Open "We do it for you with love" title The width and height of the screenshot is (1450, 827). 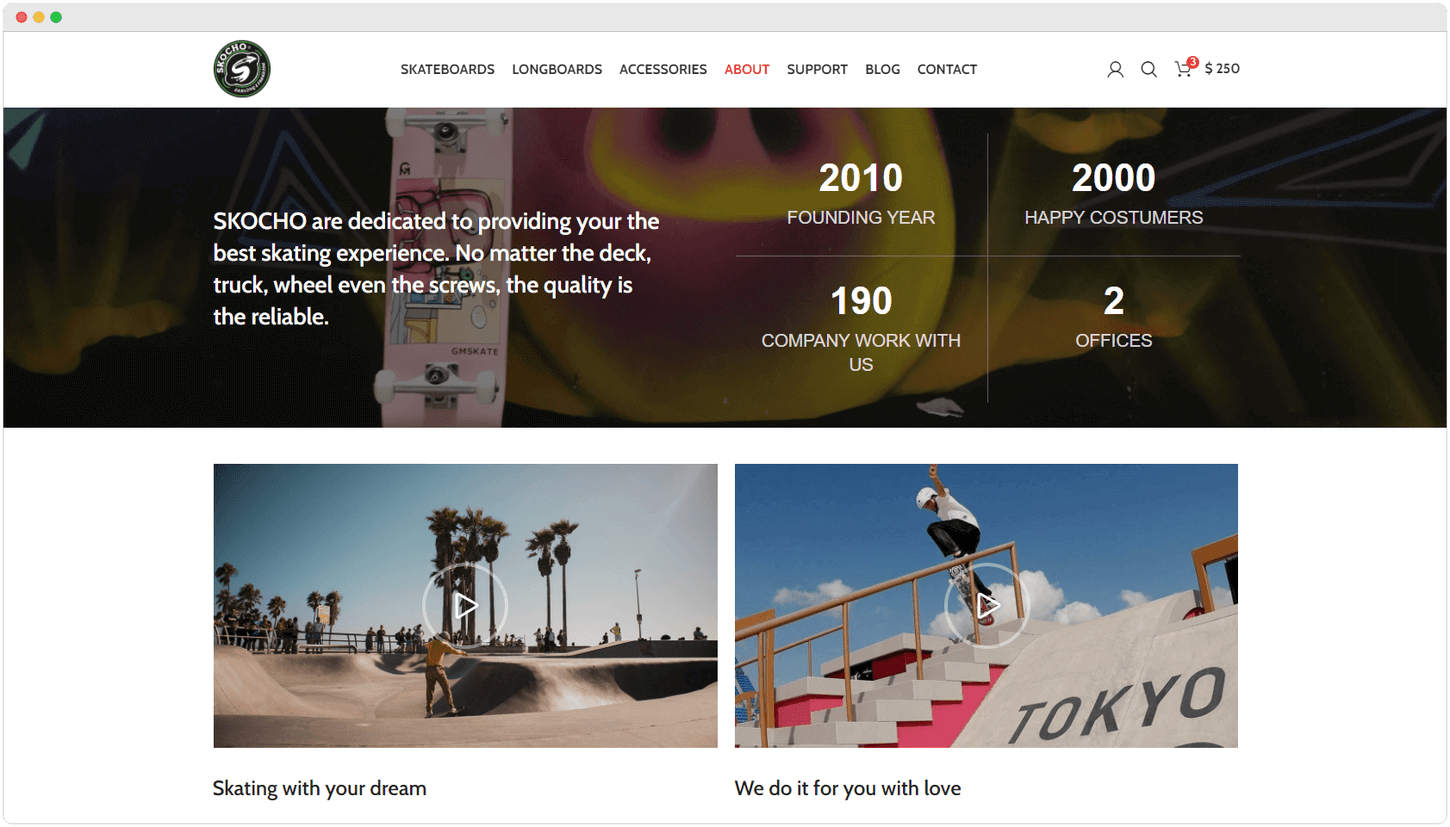click(848, 788)
